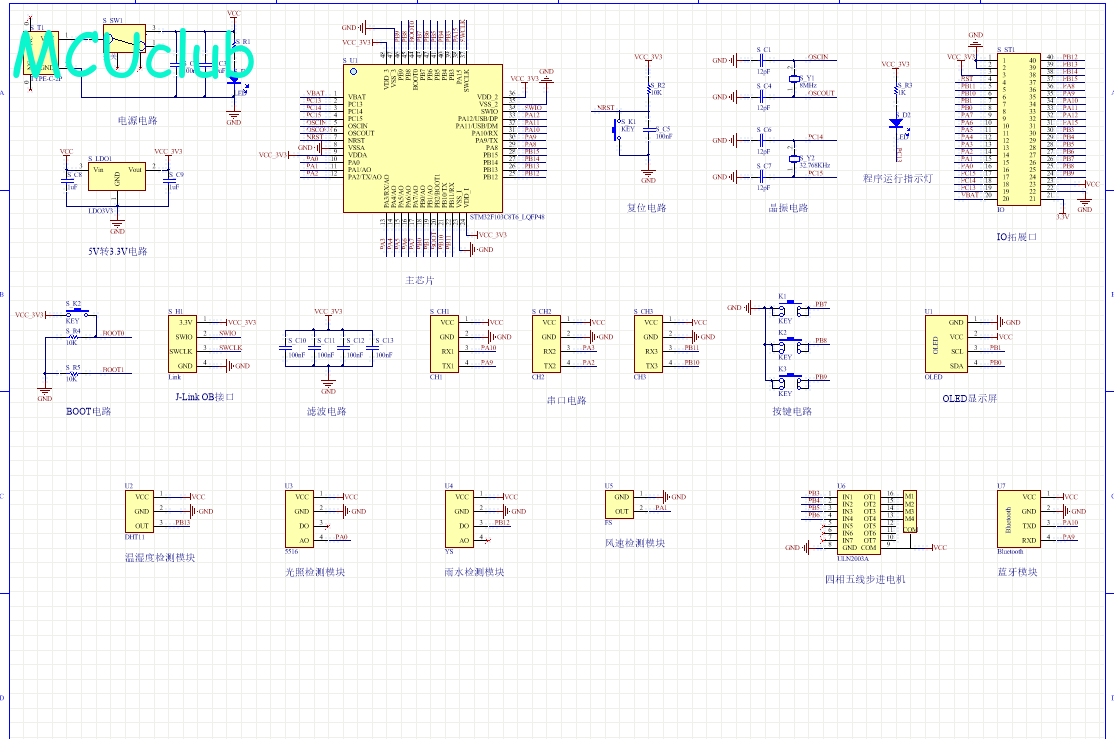Screen dimensions: 1114x739
Task: Click the DHT11 sensor module block
Action: tap(140, 511)
